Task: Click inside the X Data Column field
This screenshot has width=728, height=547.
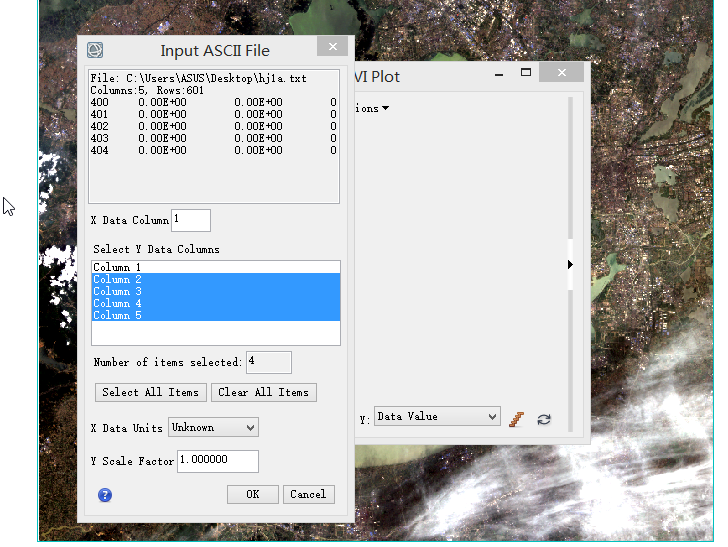Action: [191, 220]
